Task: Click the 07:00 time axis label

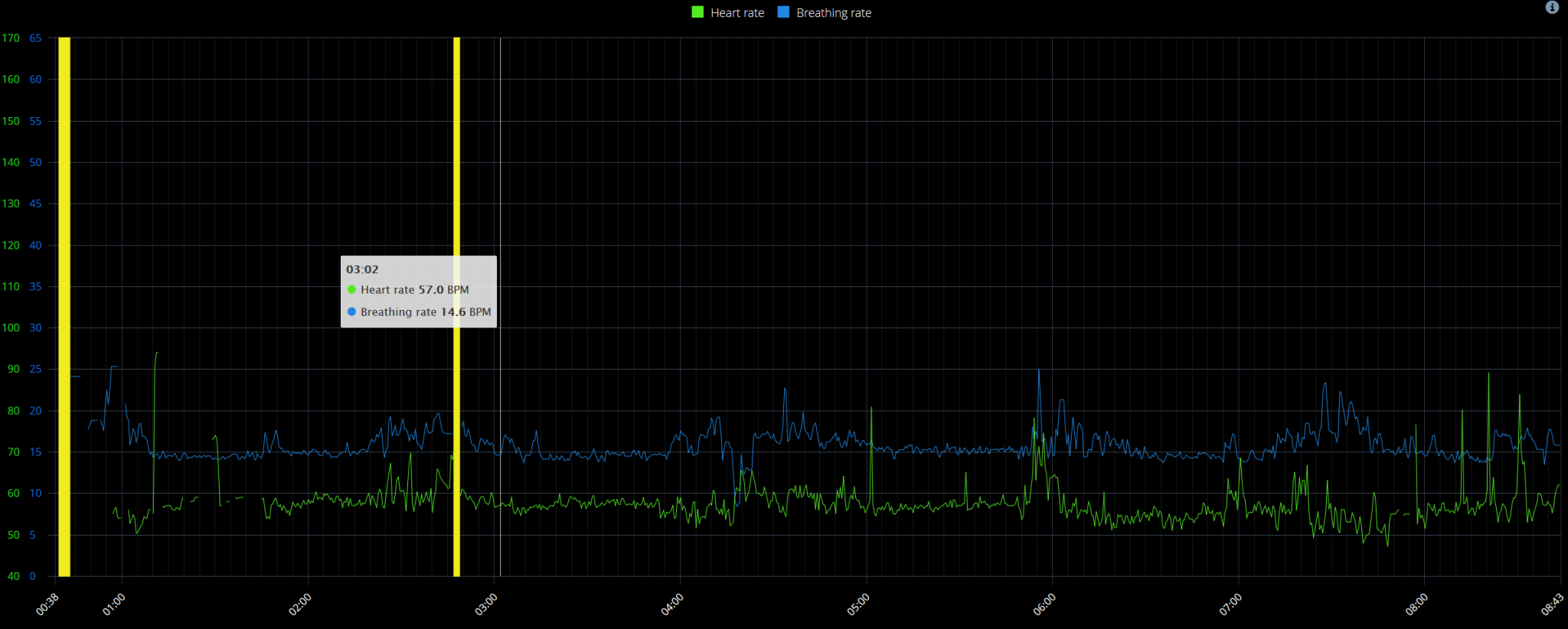Action: 1230,605
